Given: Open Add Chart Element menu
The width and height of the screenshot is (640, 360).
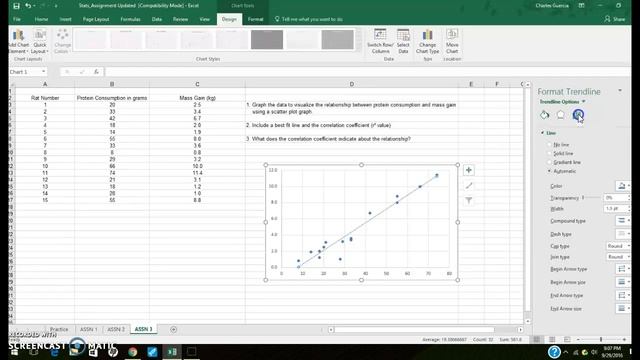Looking at the screenshot, I should (x=18, y=41).
